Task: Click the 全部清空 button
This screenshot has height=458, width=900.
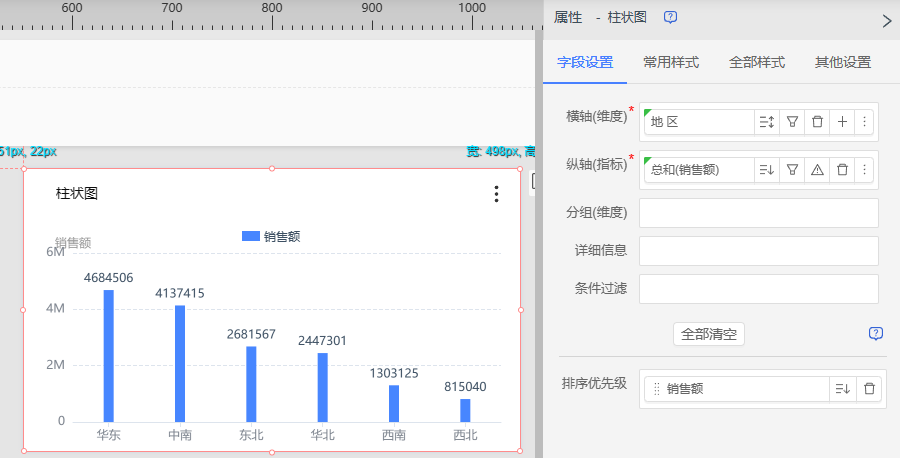Action: tap(709, 334)
